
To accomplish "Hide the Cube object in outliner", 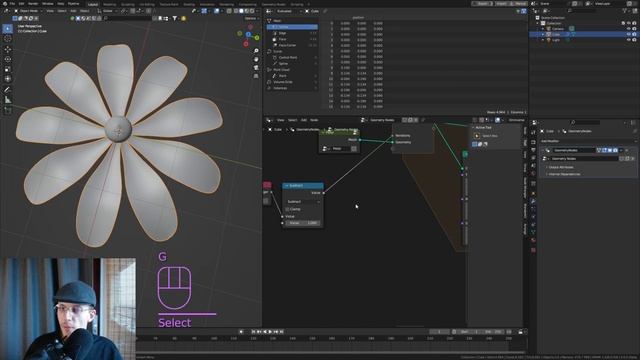I will pos(629,34).
